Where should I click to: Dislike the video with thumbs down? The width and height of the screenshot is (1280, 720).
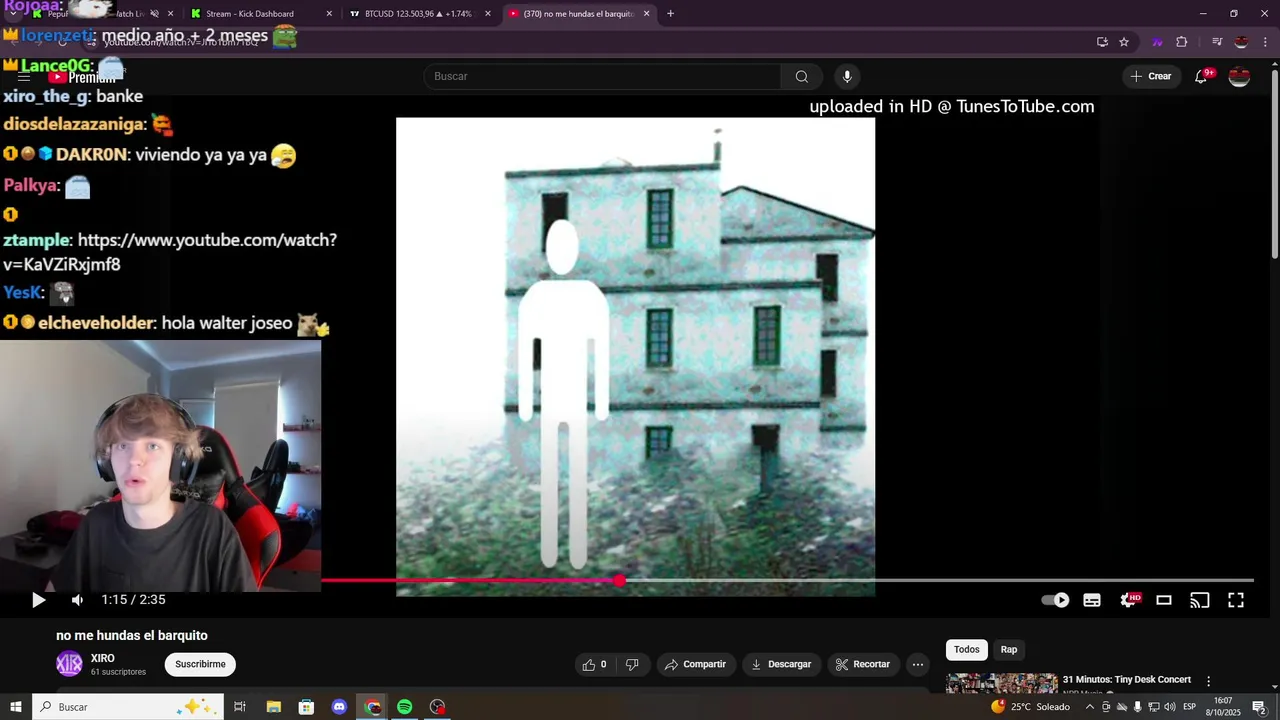pos(632,664)
